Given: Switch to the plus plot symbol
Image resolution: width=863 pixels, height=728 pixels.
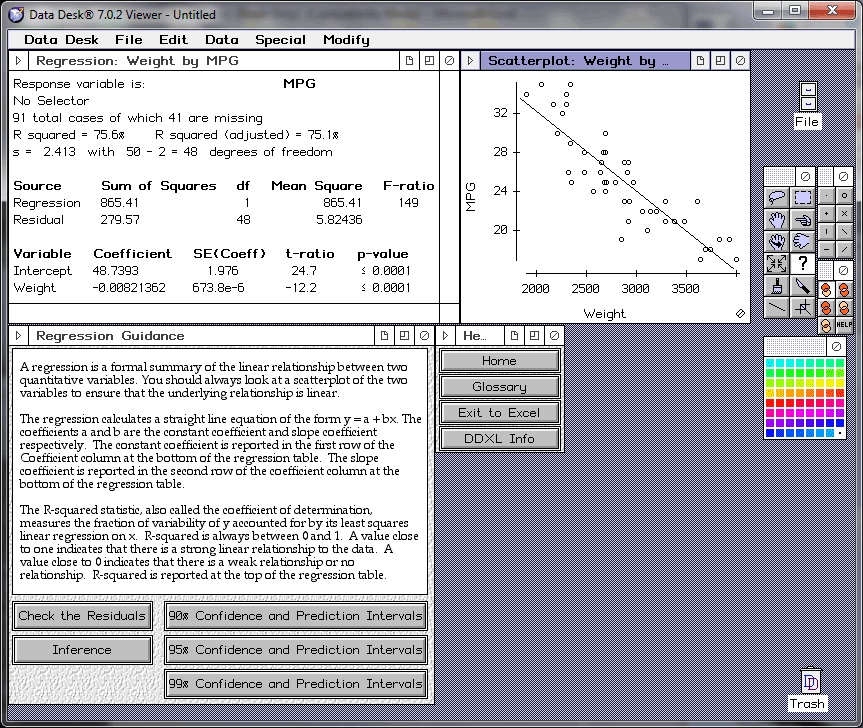Looking at the screenshot, I should 826,213.
